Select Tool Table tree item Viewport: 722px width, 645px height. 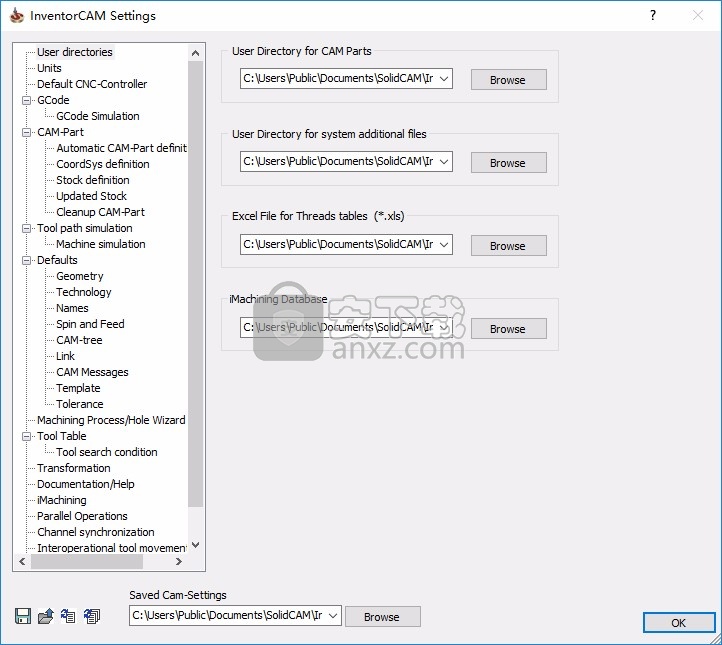point(62,436)
